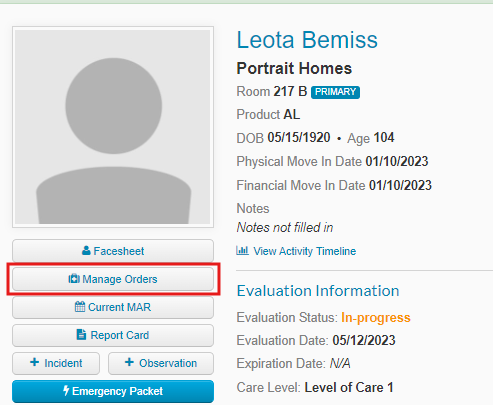Open the Current MAR

coord(113,307)
